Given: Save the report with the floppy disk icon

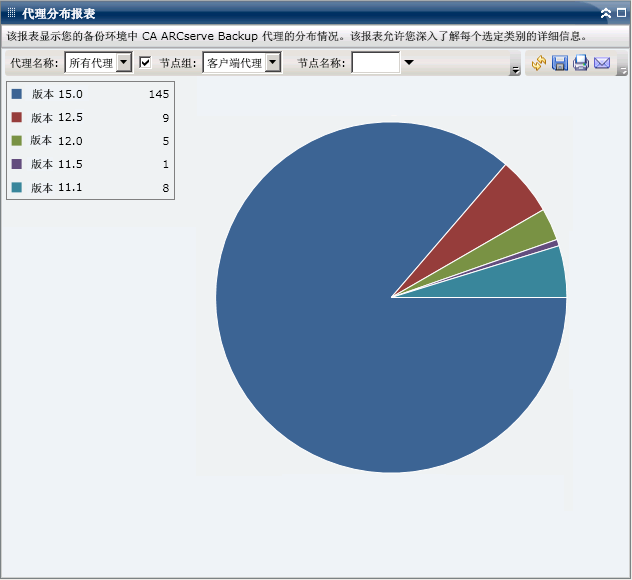Looking at the screenshot, I should (560, 63).
